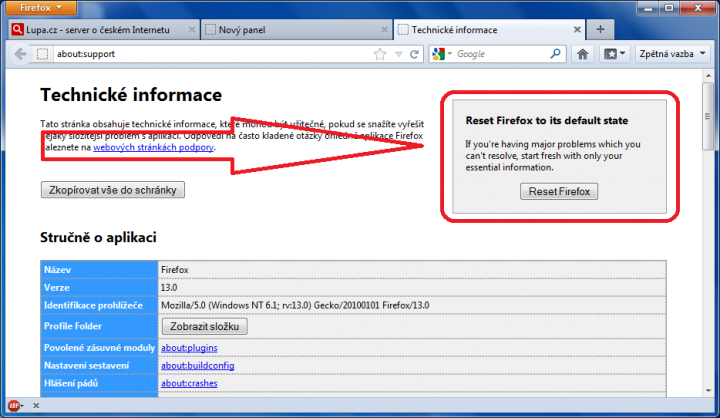Click the Profile Folder row label

(73, 326)
